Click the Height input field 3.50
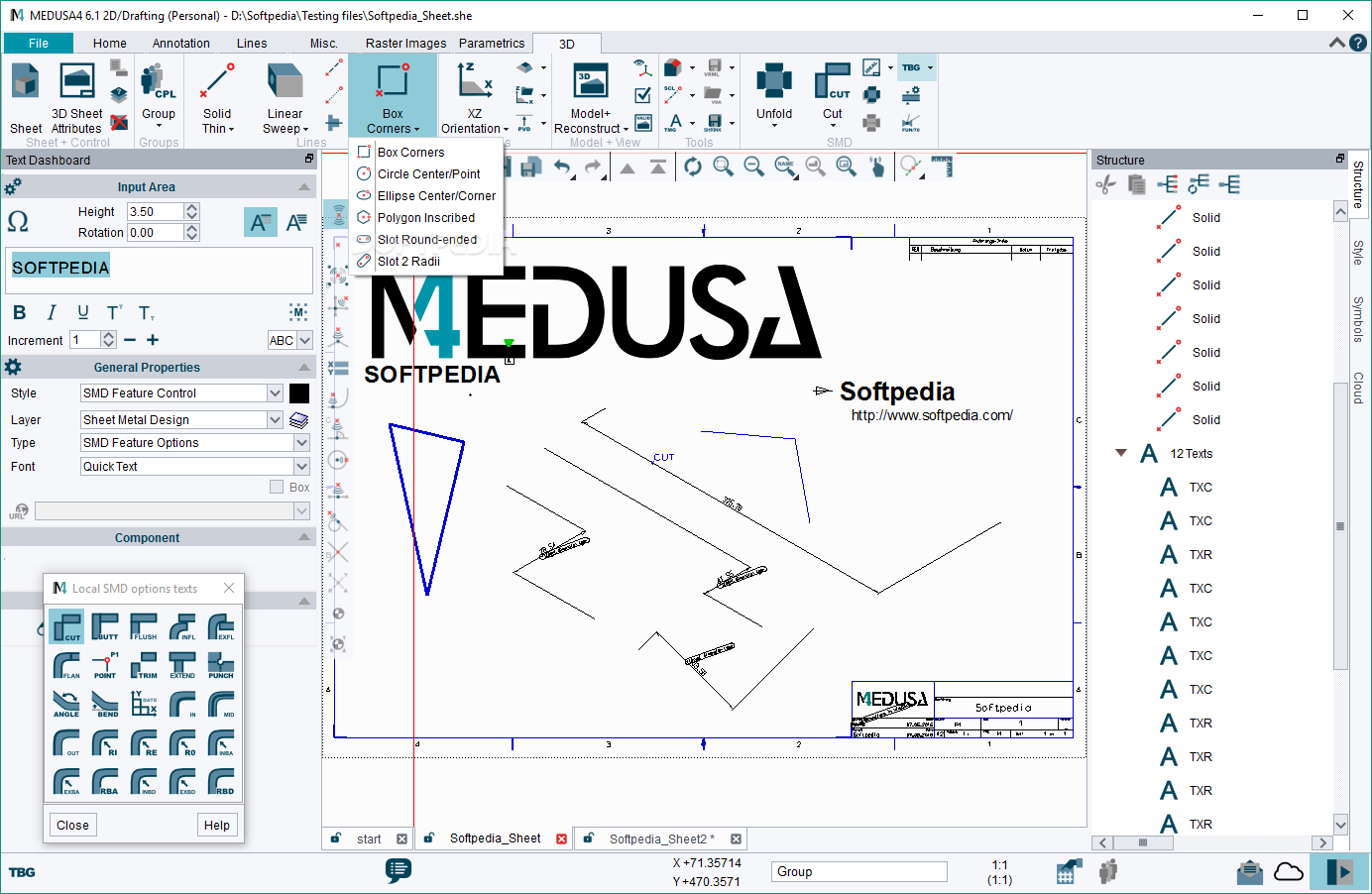The height and width of the screenshot is (894, 1372). pyautogui.click(x=155, y=212)
